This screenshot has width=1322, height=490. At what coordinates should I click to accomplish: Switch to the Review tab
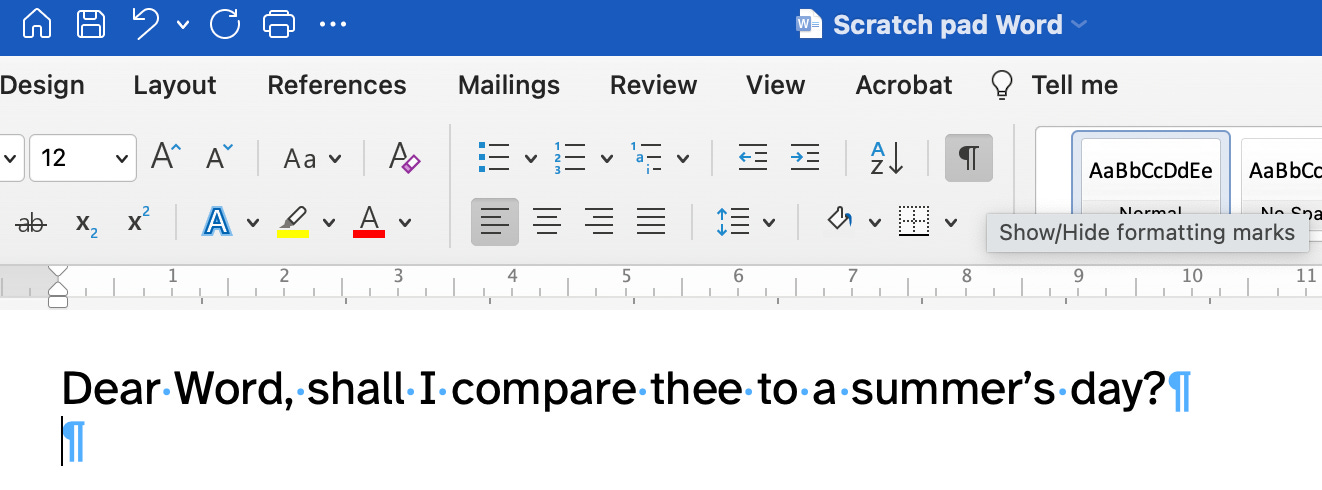coord(654,86)
